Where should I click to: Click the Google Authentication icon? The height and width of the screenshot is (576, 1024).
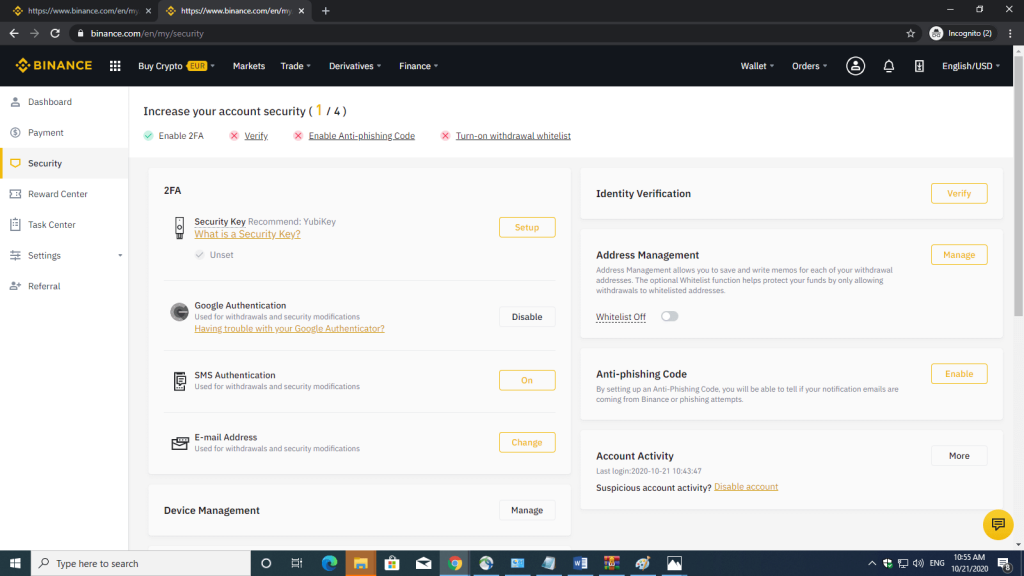[x=179, y=312]
